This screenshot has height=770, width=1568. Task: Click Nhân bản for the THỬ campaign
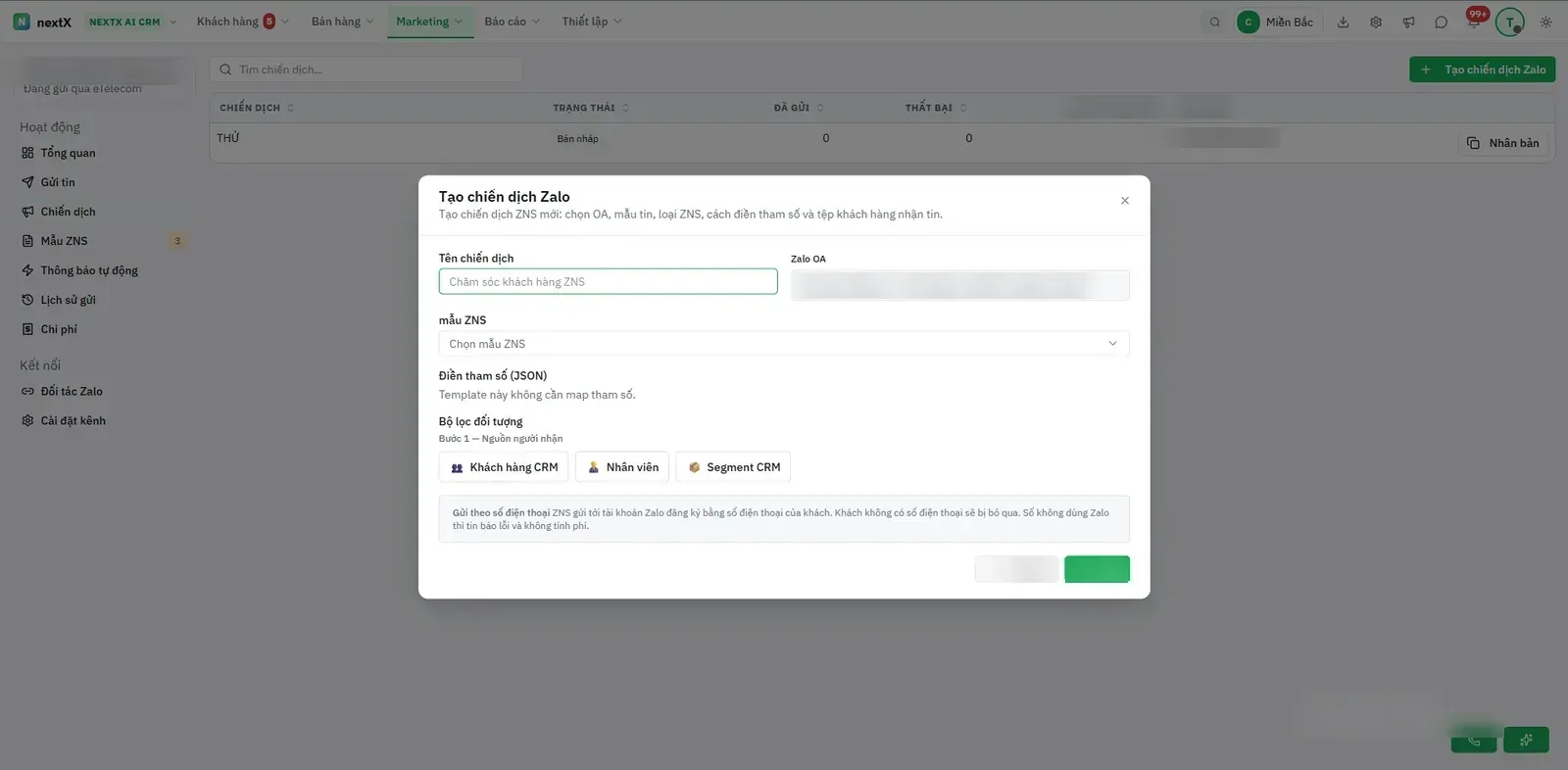[1503, 143]
